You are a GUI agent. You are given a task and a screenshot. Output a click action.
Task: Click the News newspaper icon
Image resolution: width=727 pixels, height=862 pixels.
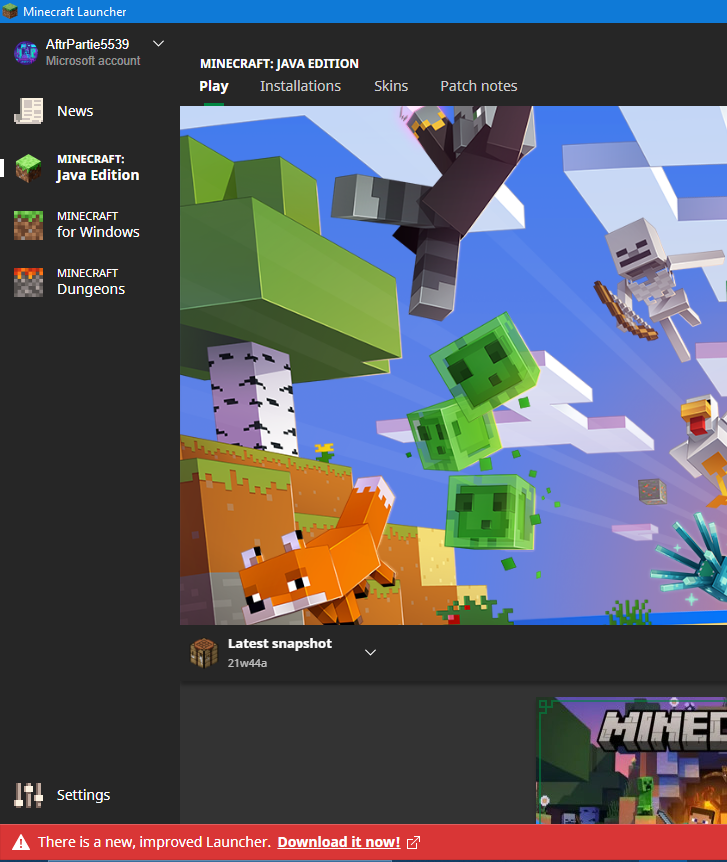point(29,111)
